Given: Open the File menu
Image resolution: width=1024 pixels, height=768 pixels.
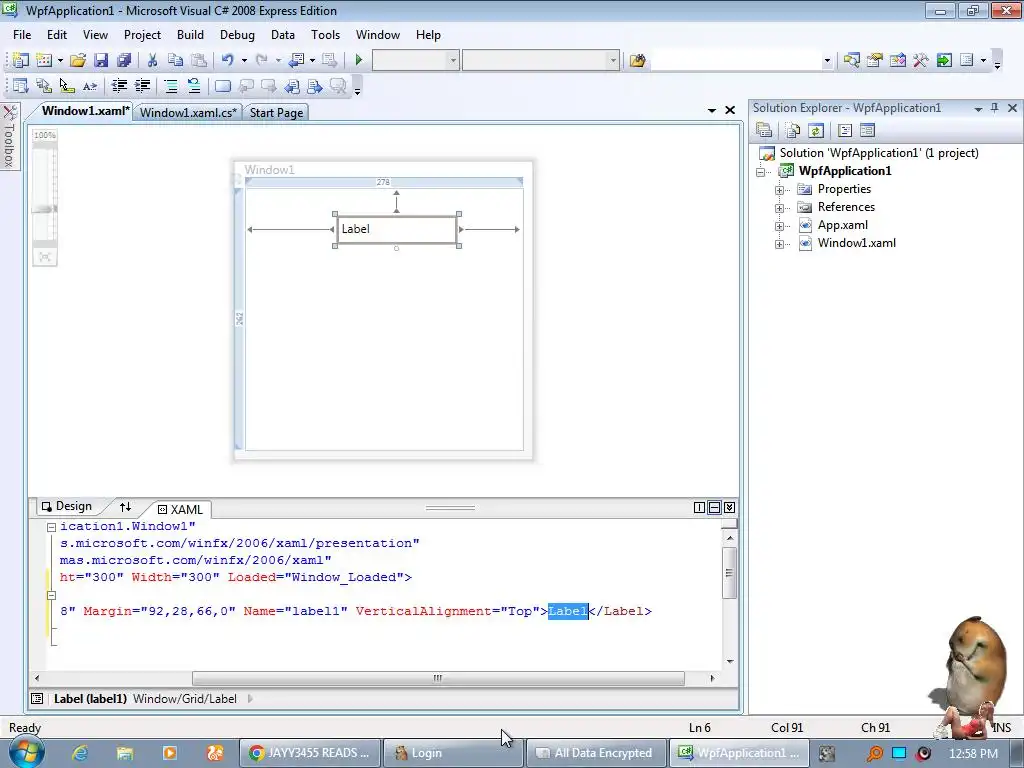Looking at the screenshot, I should pyautogui.click(x=22, y=35).
